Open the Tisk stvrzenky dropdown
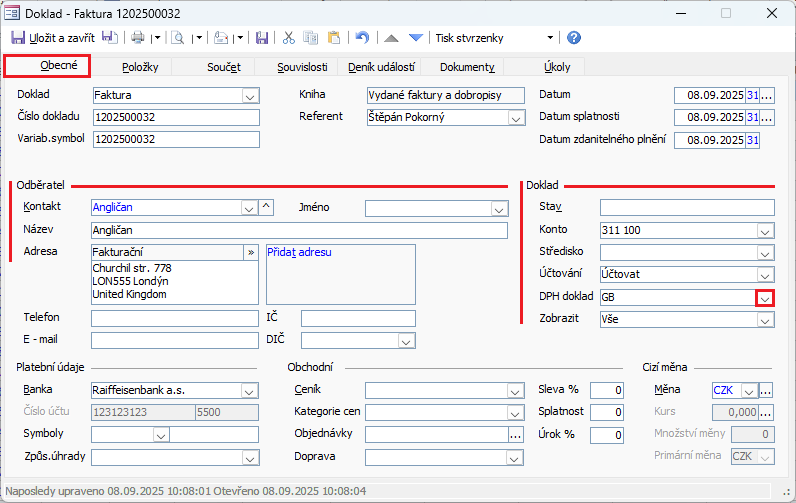Viewport: 796px width, 503px height. 550,38
